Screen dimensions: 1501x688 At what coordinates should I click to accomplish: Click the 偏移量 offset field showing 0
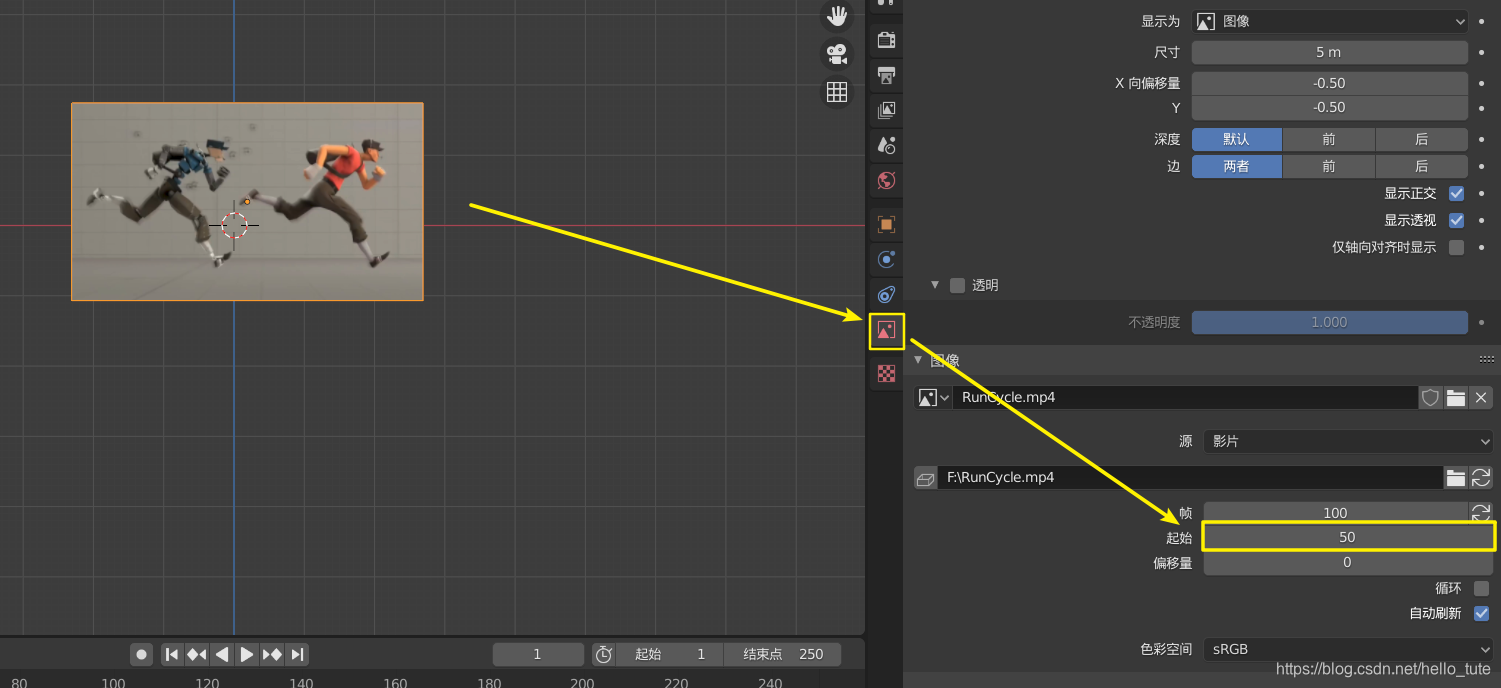(1348, 562)
